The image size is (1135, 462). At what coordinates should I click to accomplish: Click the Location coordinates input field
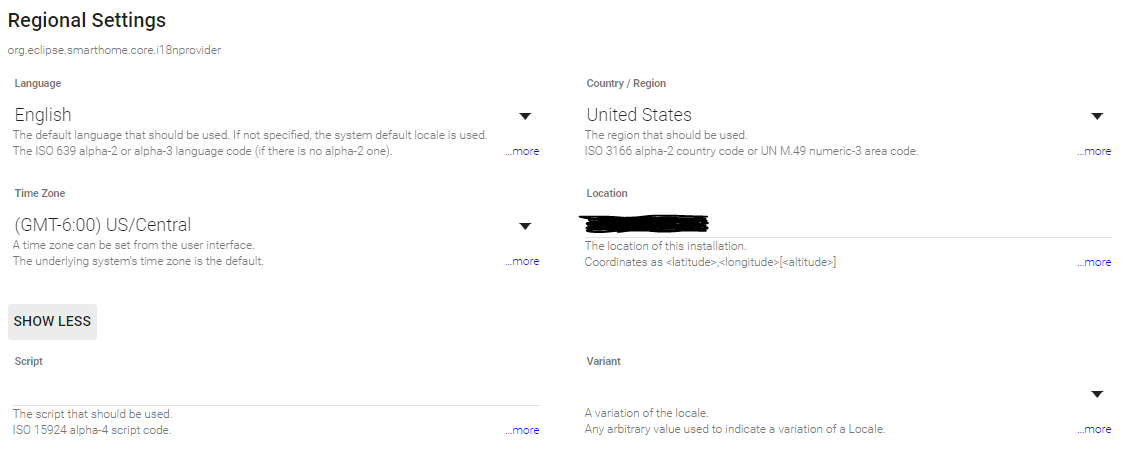pos(848,224)
